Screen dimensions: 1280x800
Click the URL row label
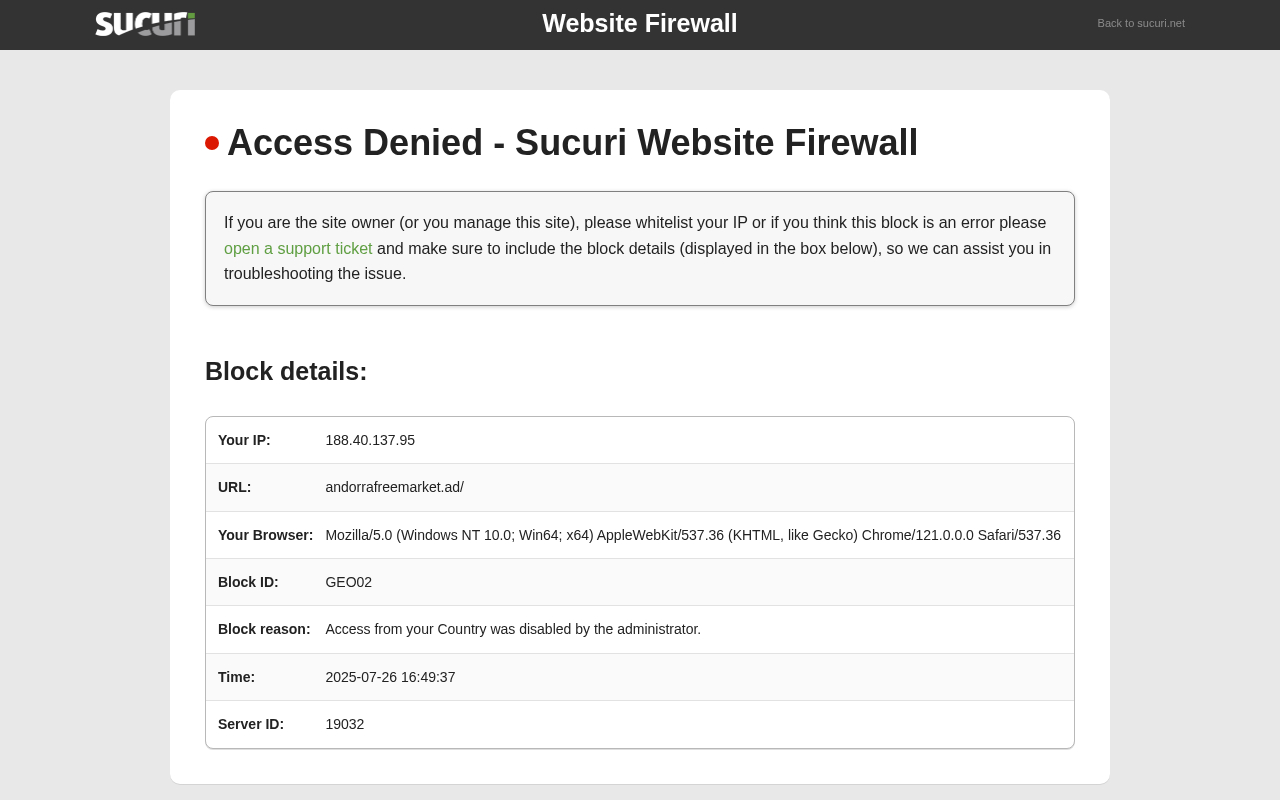(234, 487)
